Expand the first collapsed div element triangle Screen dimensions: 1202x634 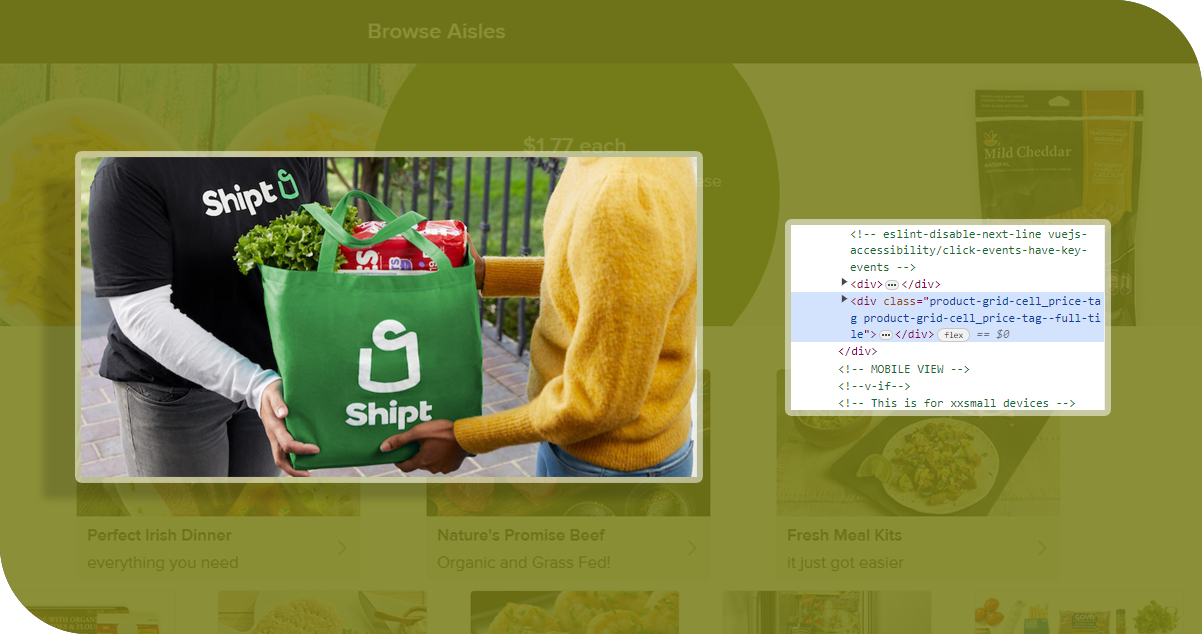click(x=845, y=284)
